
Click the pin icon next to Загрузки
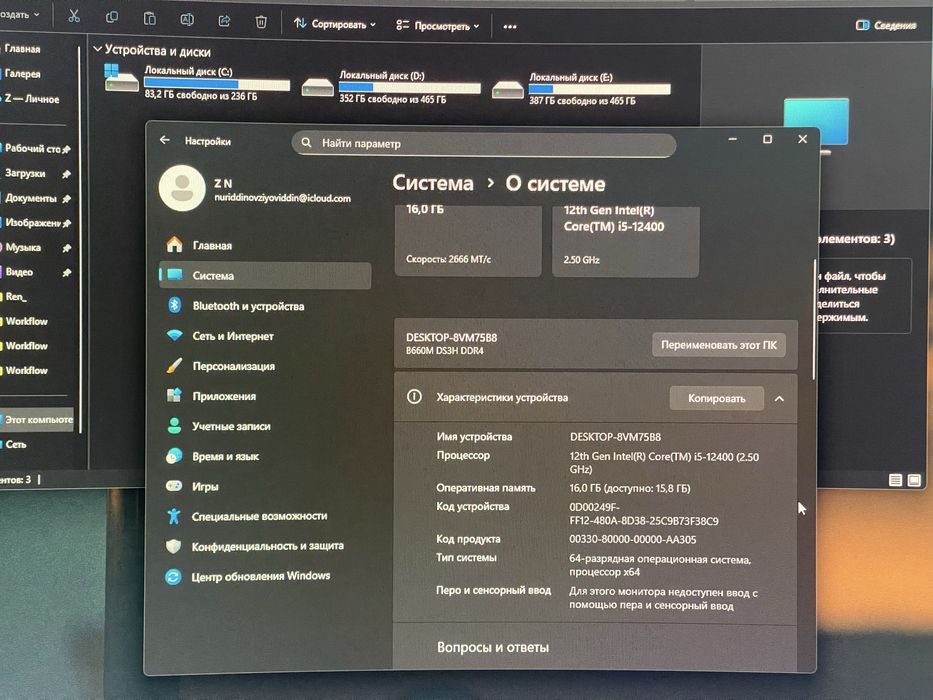[x=66, y=174]
